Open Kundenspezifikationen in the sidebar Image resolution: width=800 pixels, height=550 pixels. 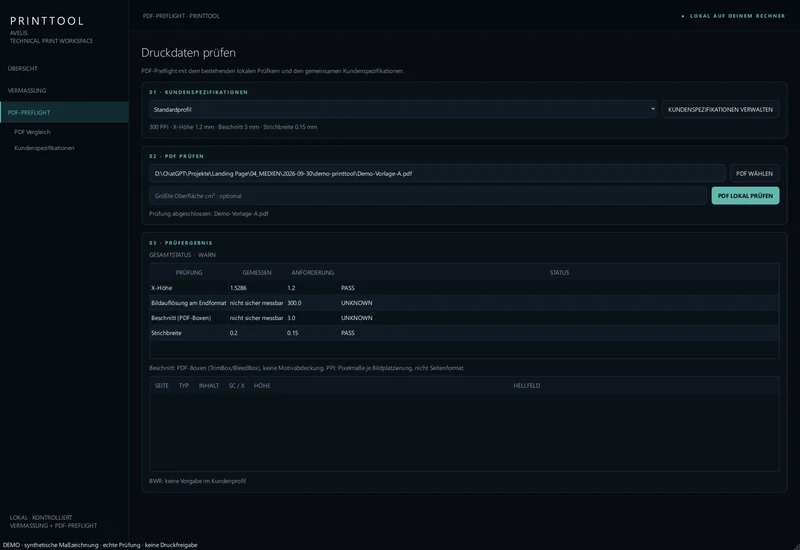click(x=44, y=148)
